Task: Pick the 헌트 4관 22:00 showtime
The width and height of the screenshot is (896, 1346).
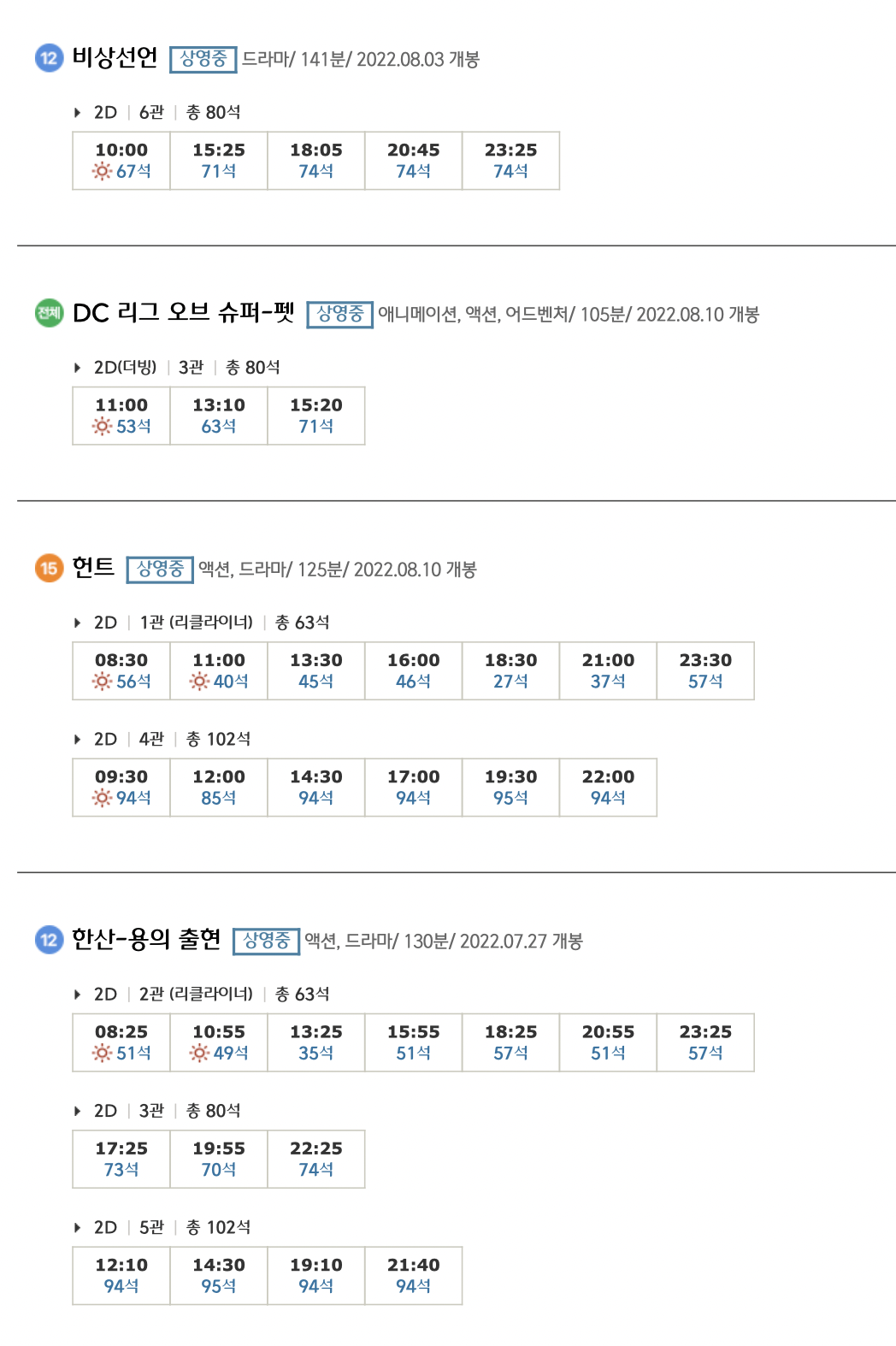Action: tap(609, 788)
